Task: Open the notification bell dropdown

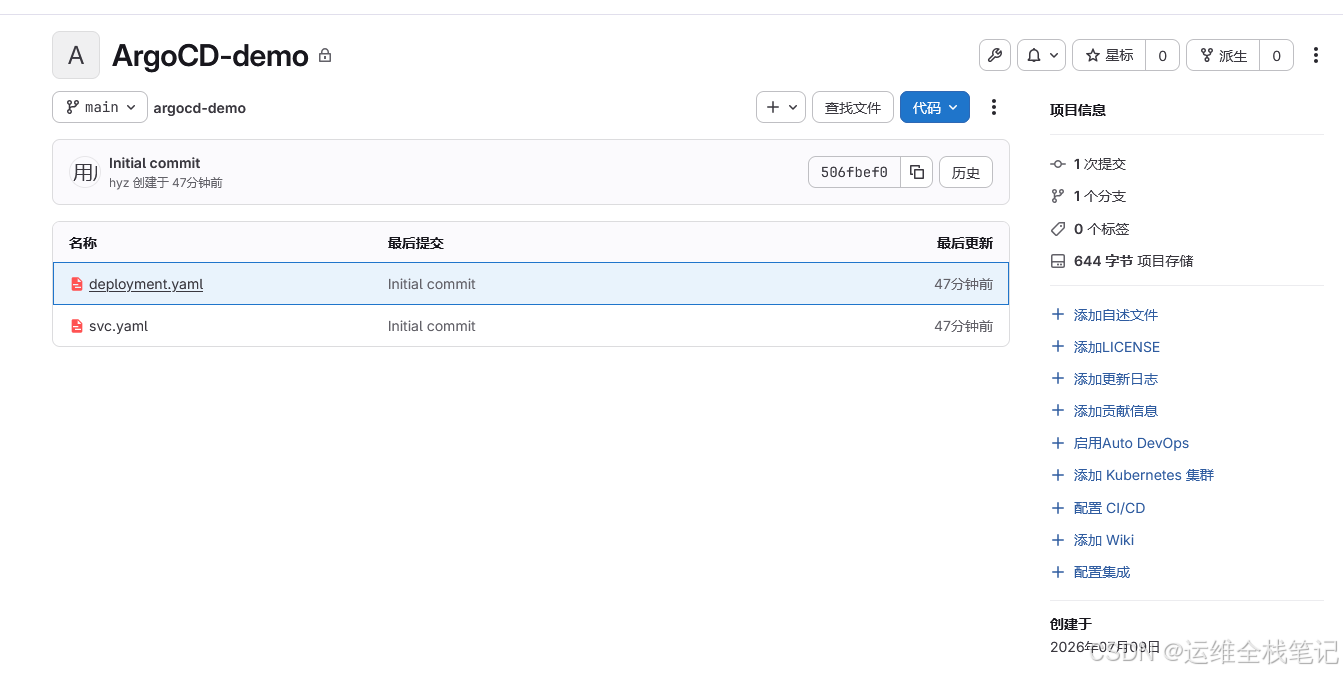Action: tap(1041, 55)
